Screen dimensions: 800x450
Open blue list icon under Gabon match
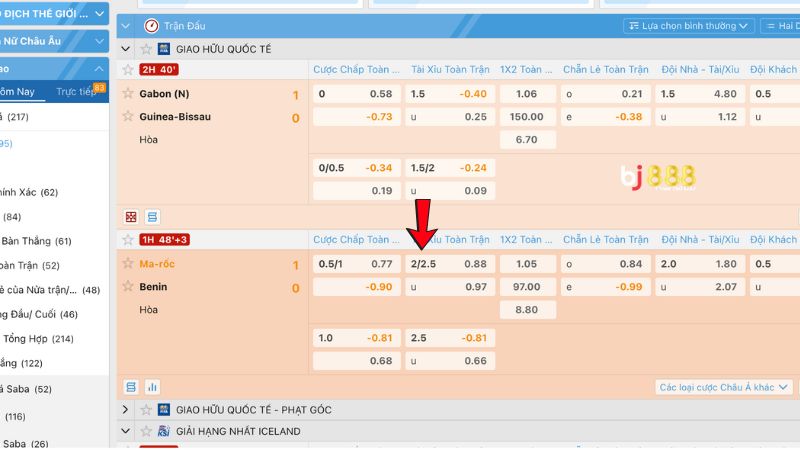tap(152, 217)
